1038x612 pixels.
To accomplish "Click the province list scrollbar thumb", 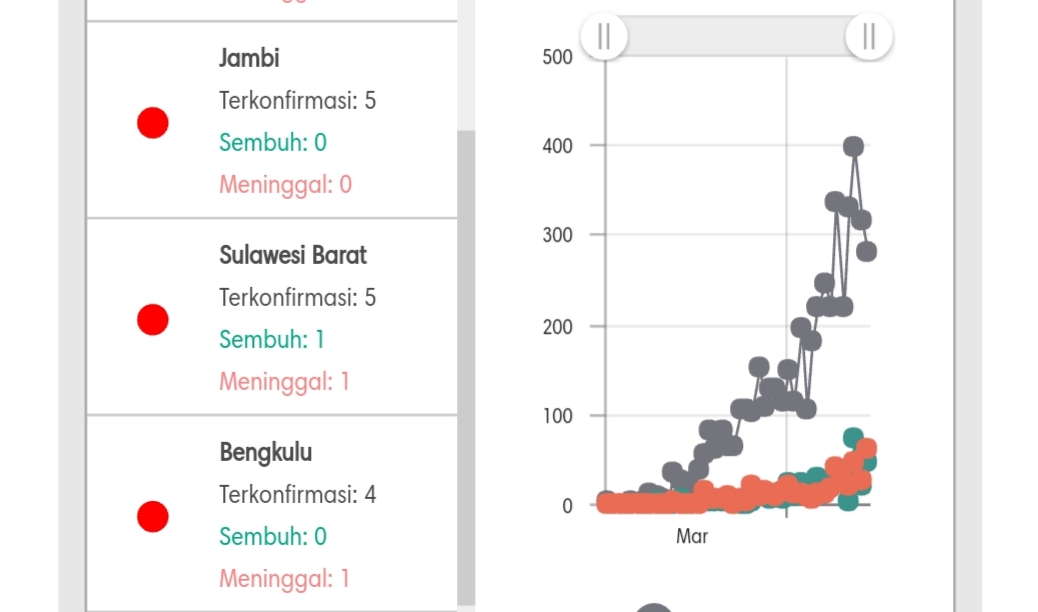I will (x=466, y=368).
